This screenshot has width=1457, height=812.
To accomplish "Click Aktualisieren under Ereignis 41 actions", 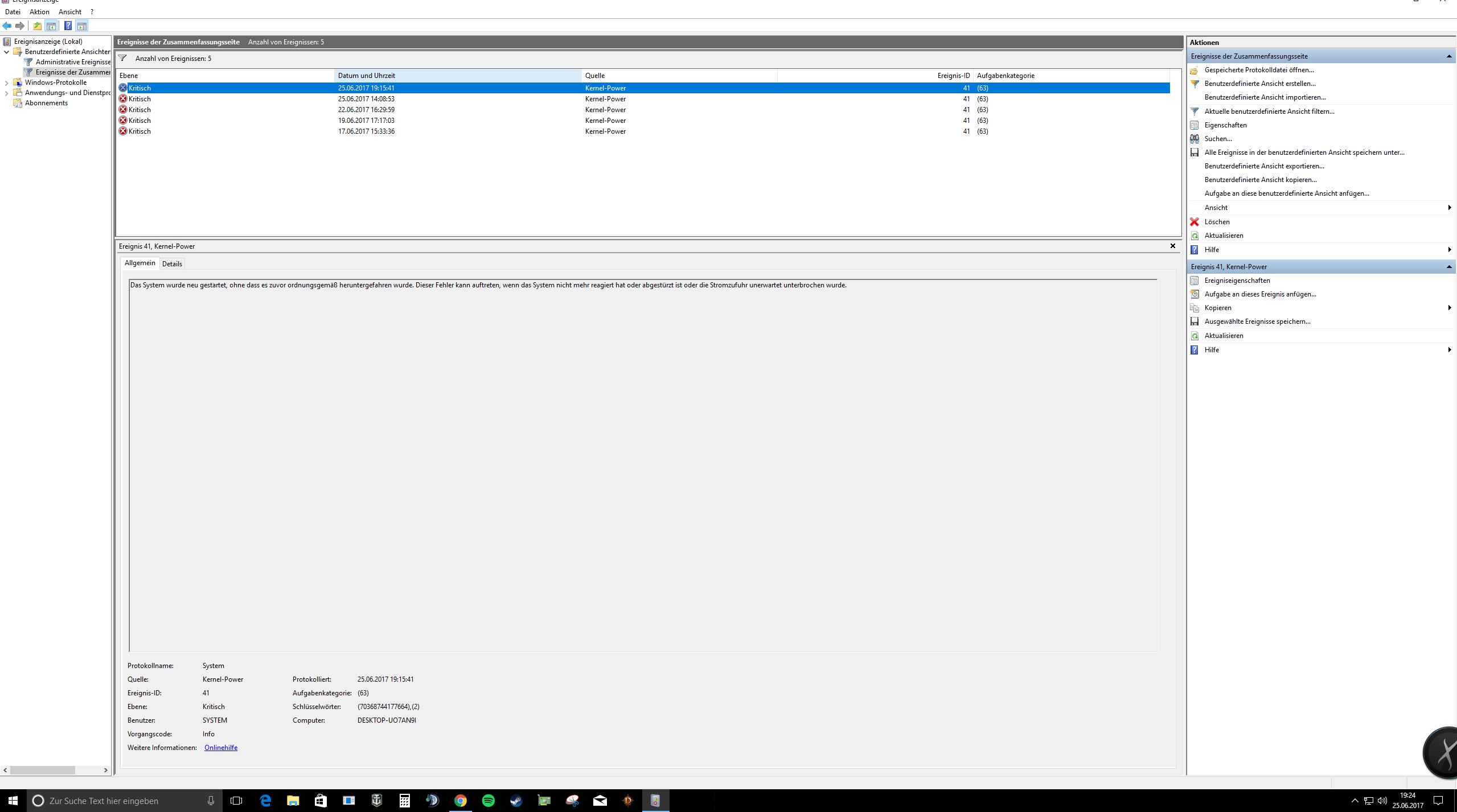I will pyautogui.click(x=1224, y=336).
